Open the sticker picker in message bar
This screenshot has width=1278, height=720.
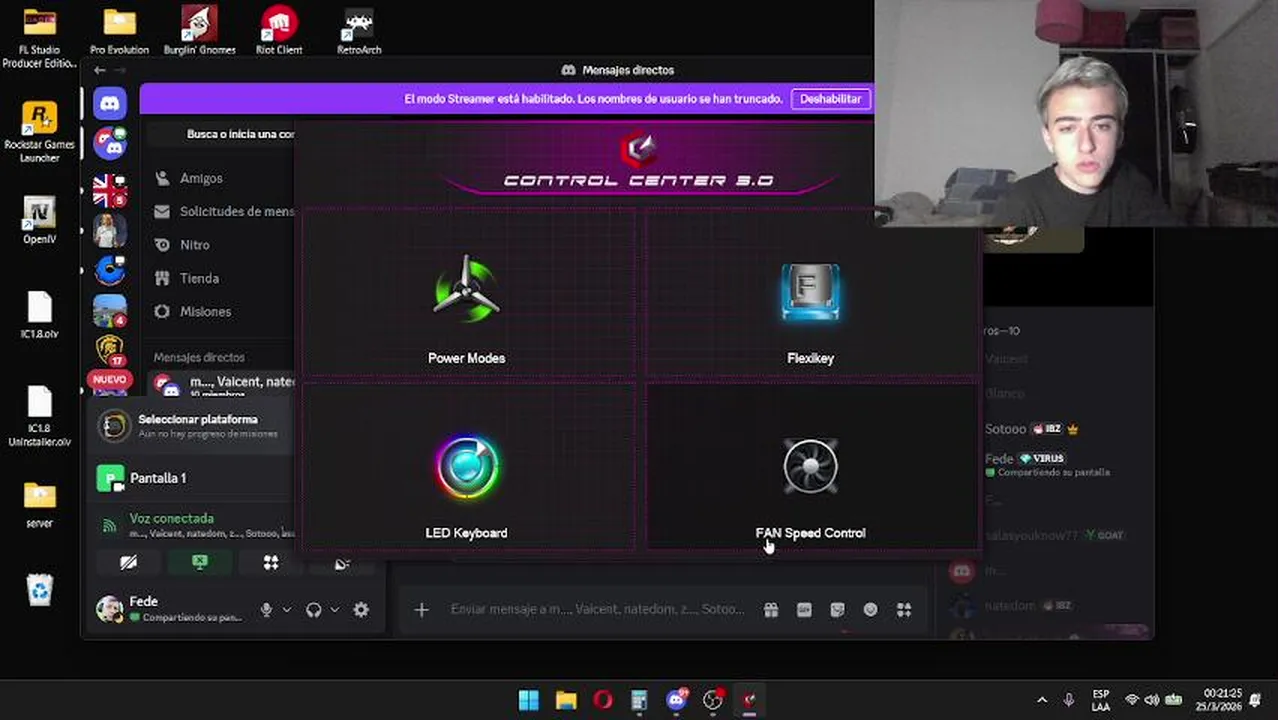pyautogui.click(x=837, y=610)
